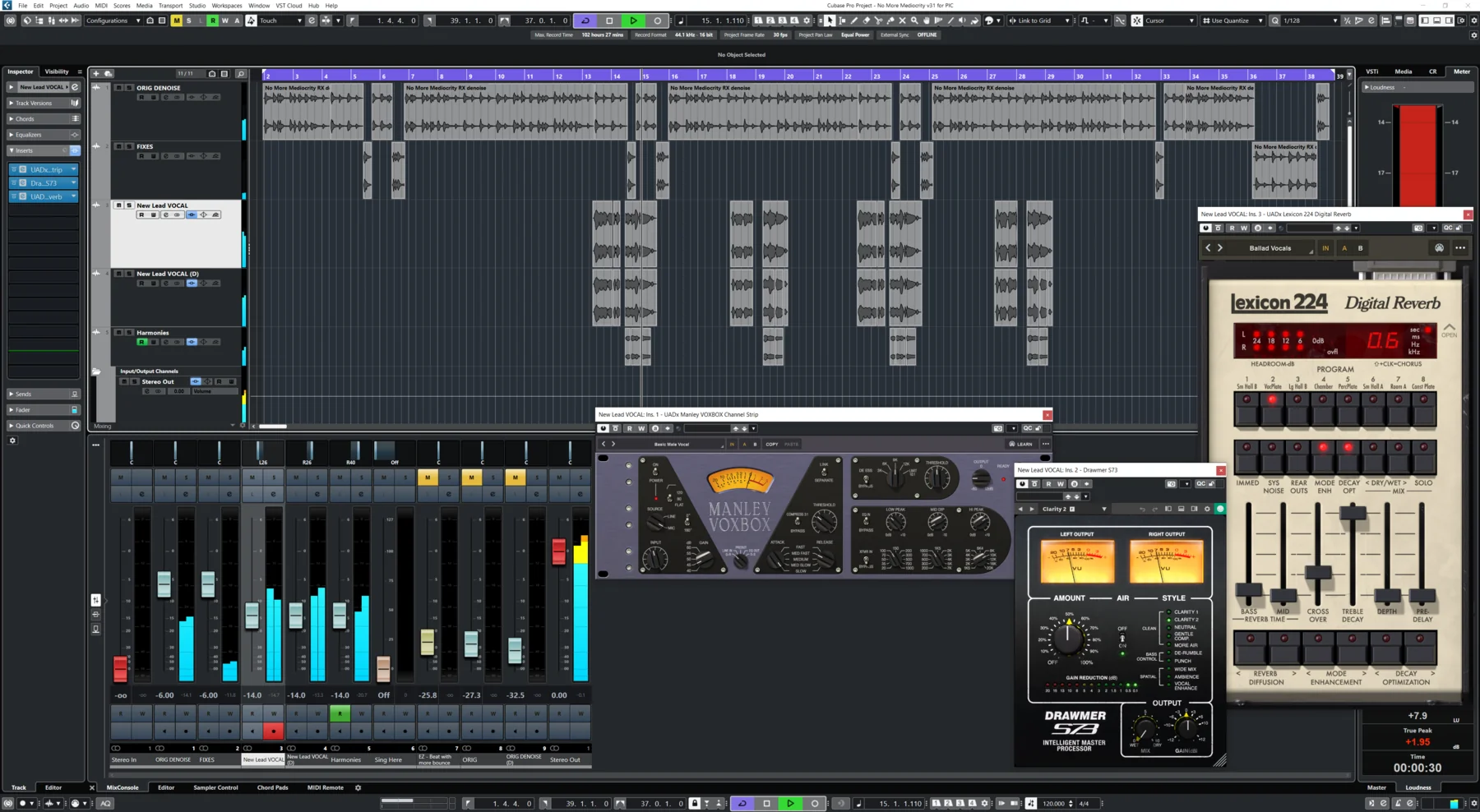1480x812 pixels.
Task: Toggle Read automation on Harmonies track
Action: 141,342
